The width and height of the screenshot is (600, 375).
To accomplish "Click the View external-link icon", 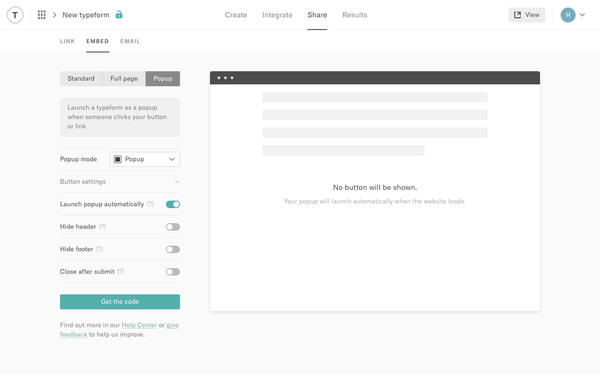I will pyautogui.click(x=517, y=15).
